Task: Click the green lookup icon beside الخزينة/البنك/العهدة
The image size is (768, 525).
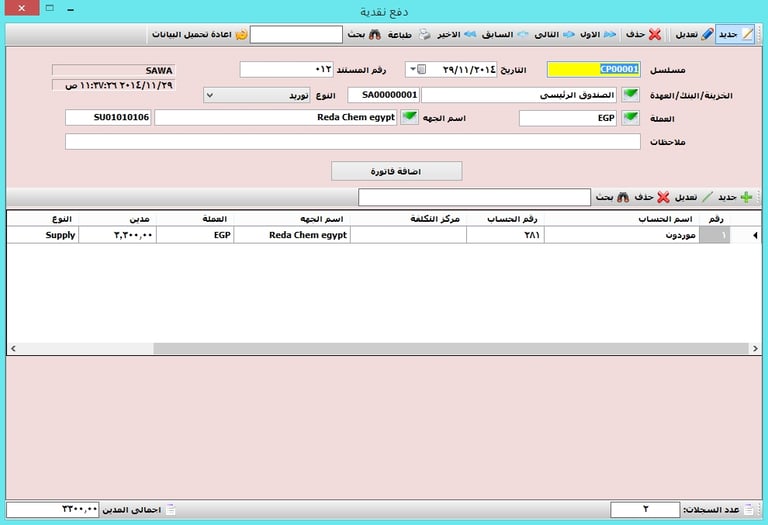Action: point(631,95)
